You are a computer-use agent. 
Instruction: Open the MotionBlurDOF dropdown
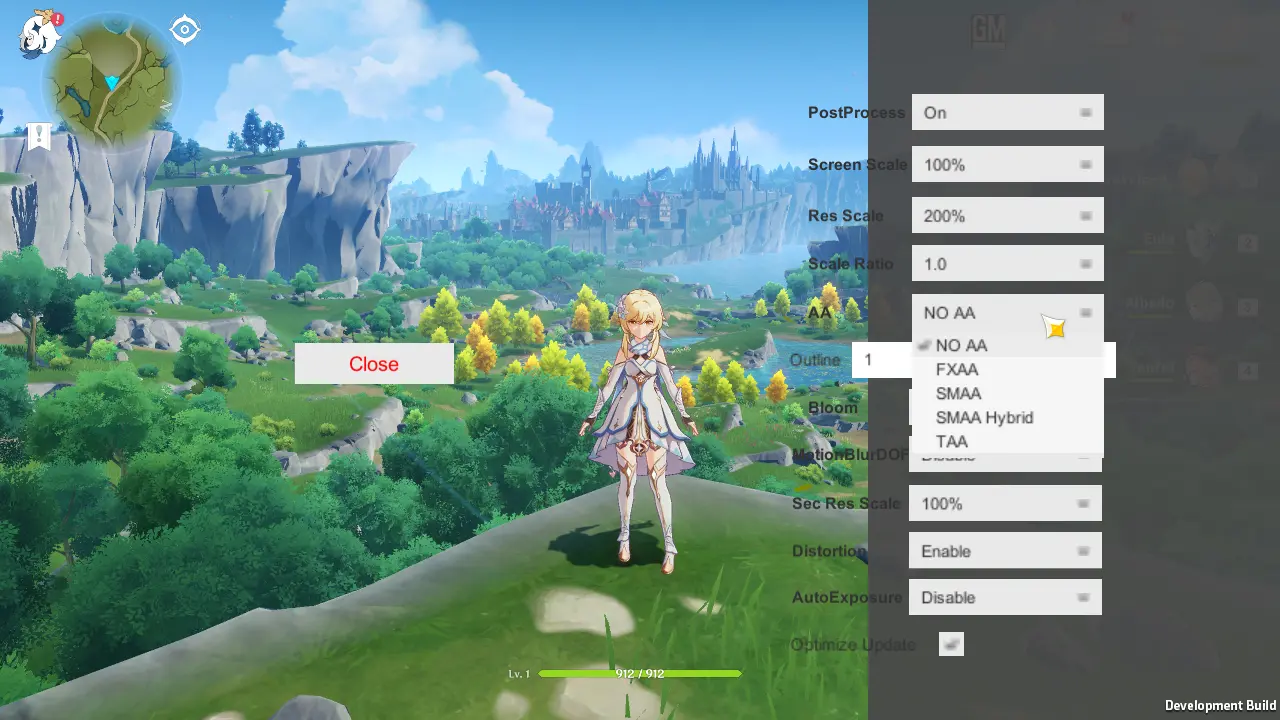pyautogui.click(x=1005, y=462)
